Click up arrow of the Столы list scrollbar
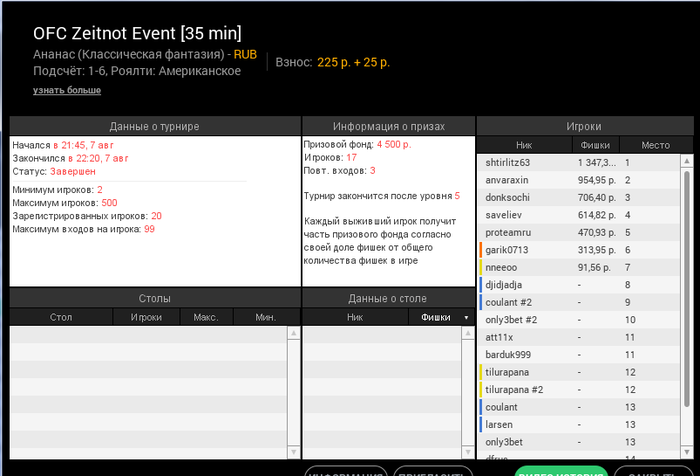This screenshot has width=700, height=476. [294, 333]
